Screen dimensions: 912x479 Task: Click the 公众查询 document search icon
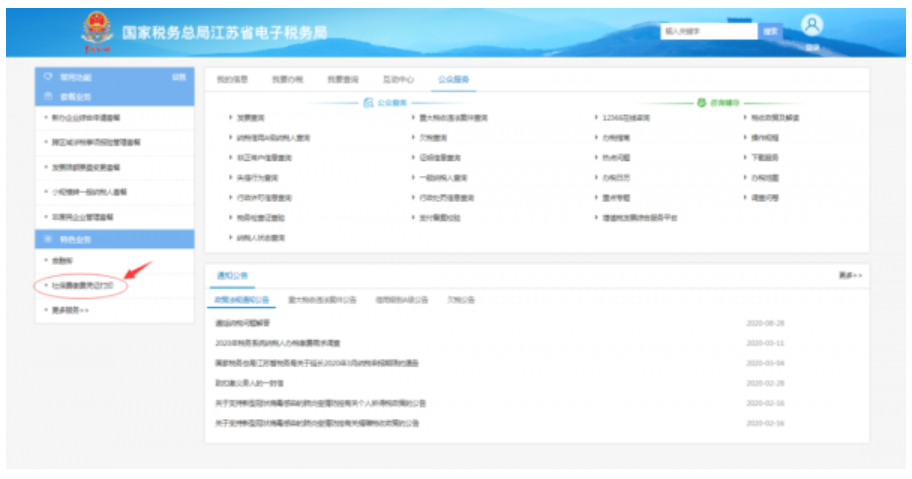368,102
